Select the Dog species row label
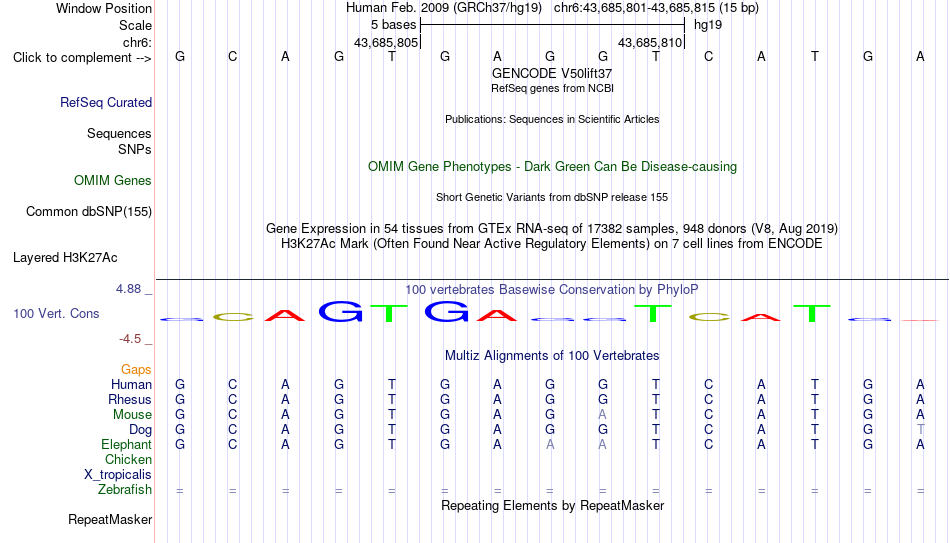 (141, 430)
